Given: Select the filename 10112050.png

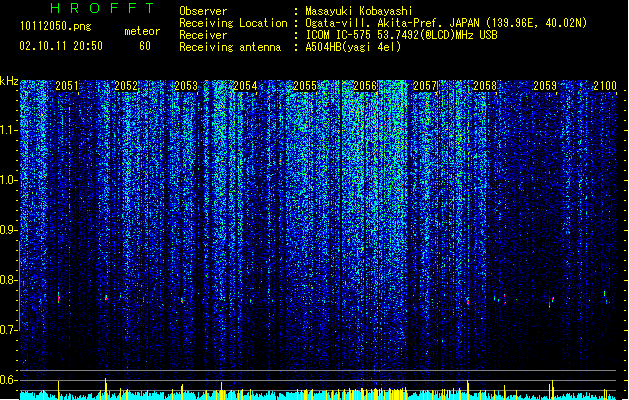Looking at the screenshot, I should [56, 26].
